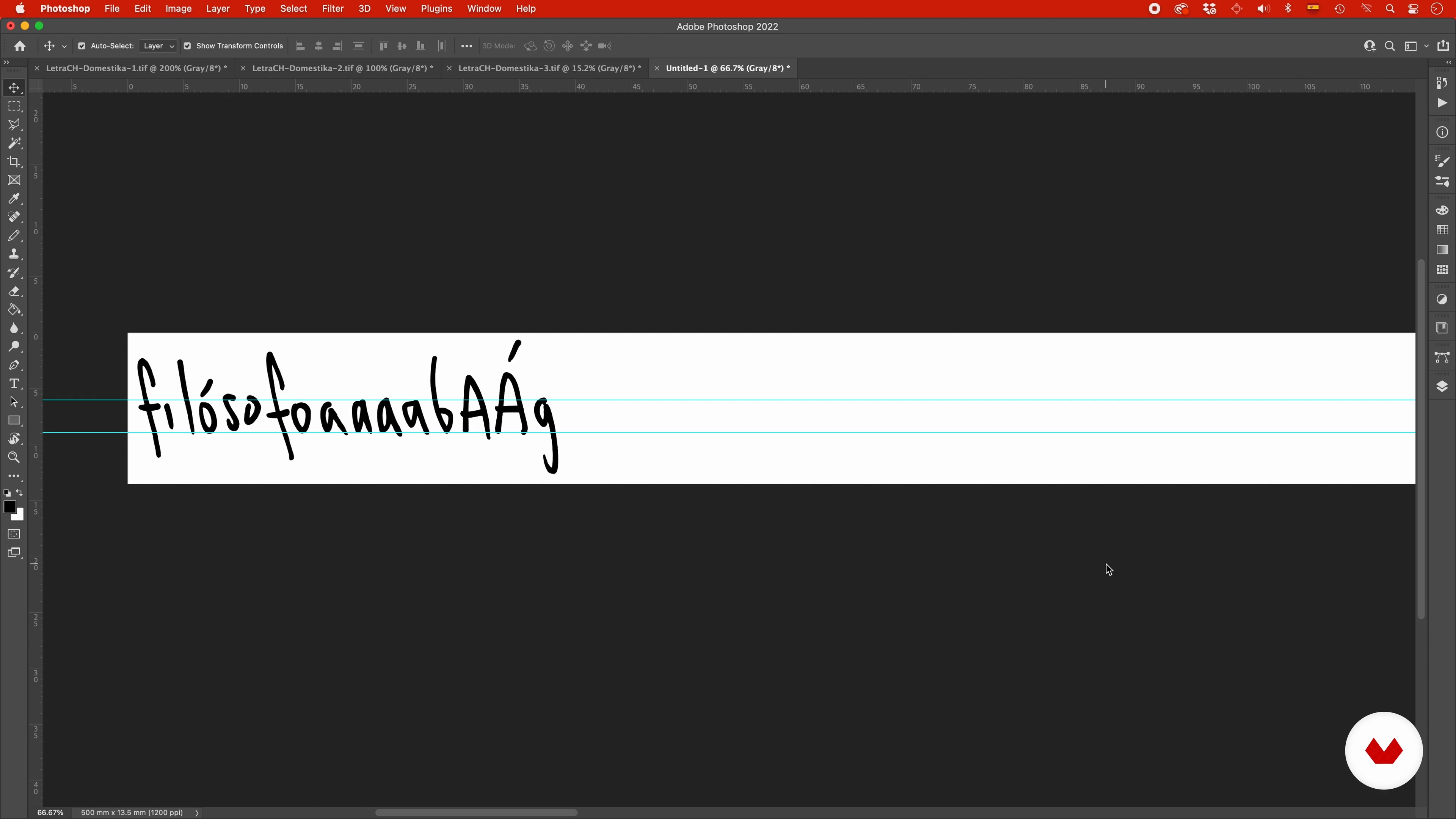Close the LetraCH-Domestika-2.tif tab
This screenshot has width=1456, height=819.
point(243,68)
